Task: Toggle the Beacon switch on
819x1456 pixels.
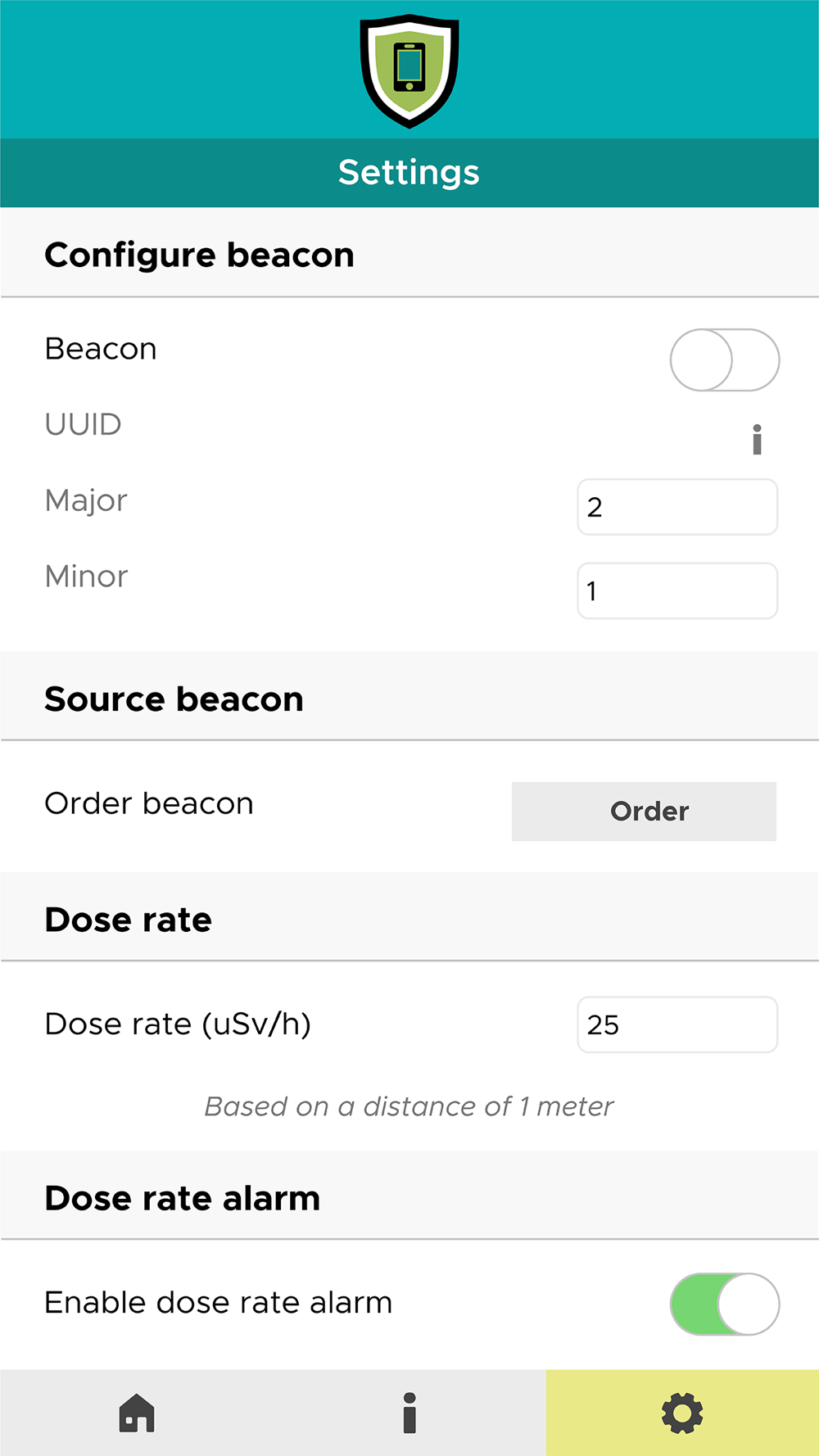Action: pyautogui.click(x=724, y=360)
